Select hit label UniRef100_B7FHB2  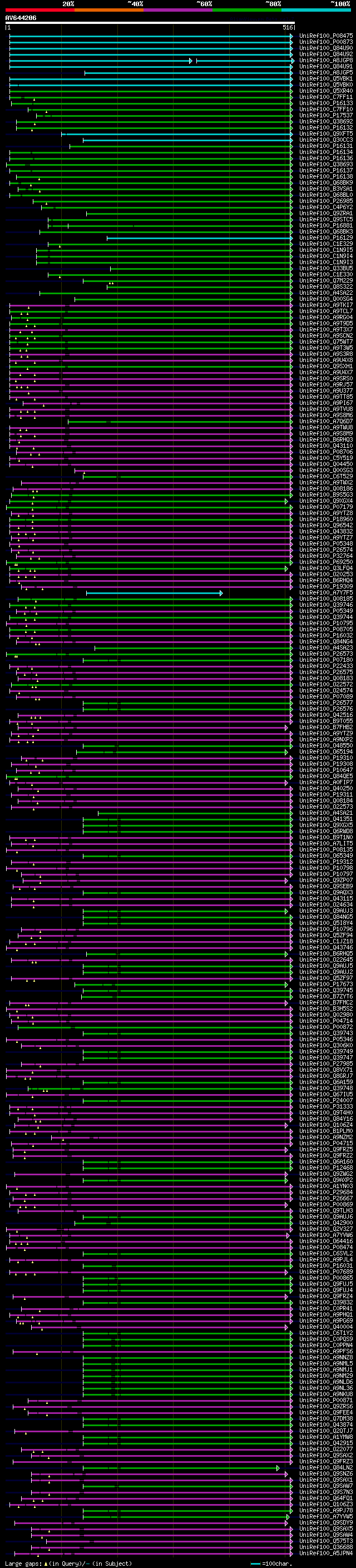(325, 728)
